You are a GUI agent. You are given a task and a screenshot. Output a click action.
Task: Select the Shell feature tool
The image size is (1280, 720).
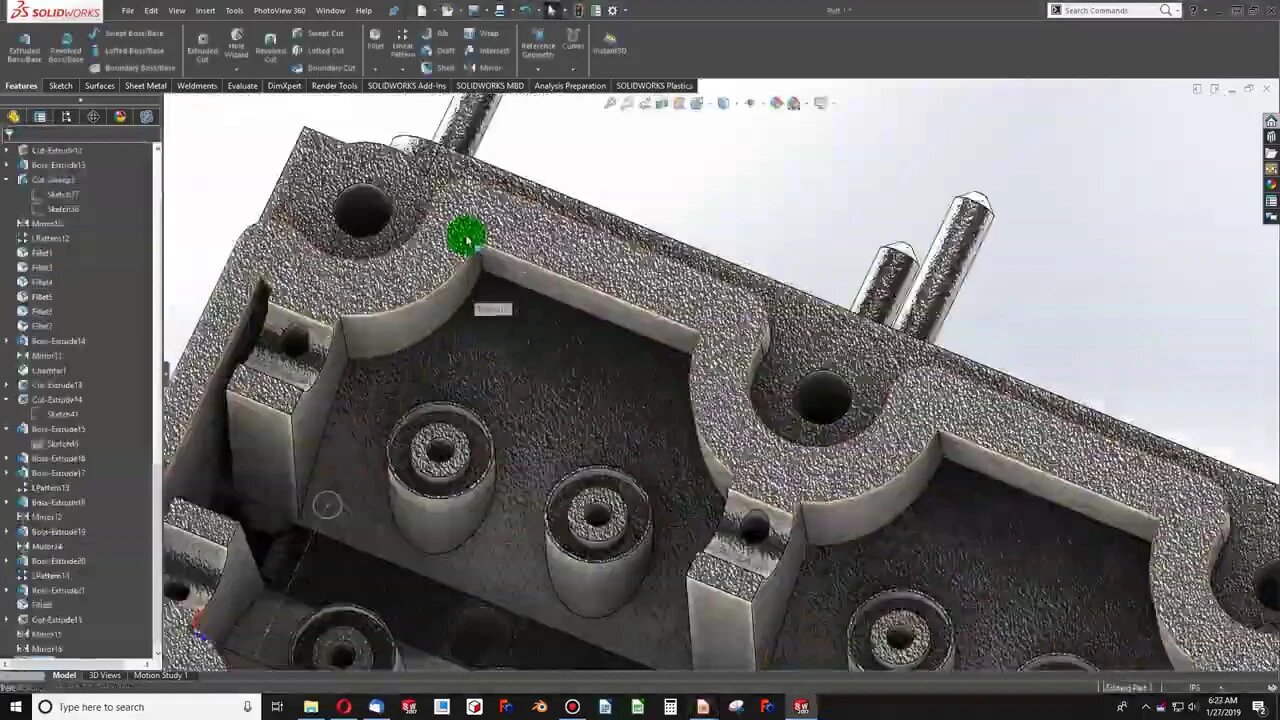point(438,68)
